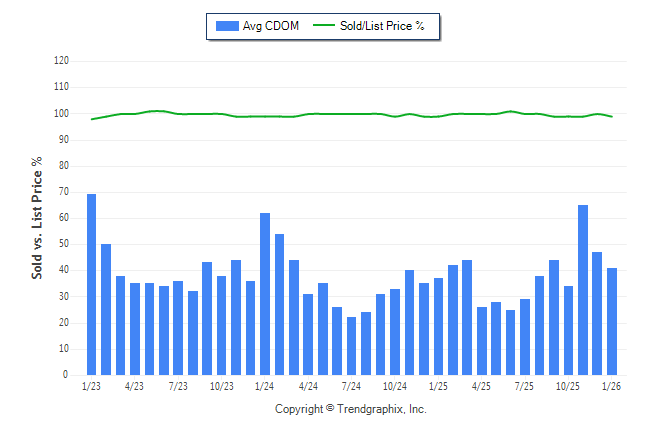Click the 10/24 x-axis label

(395, 386)
